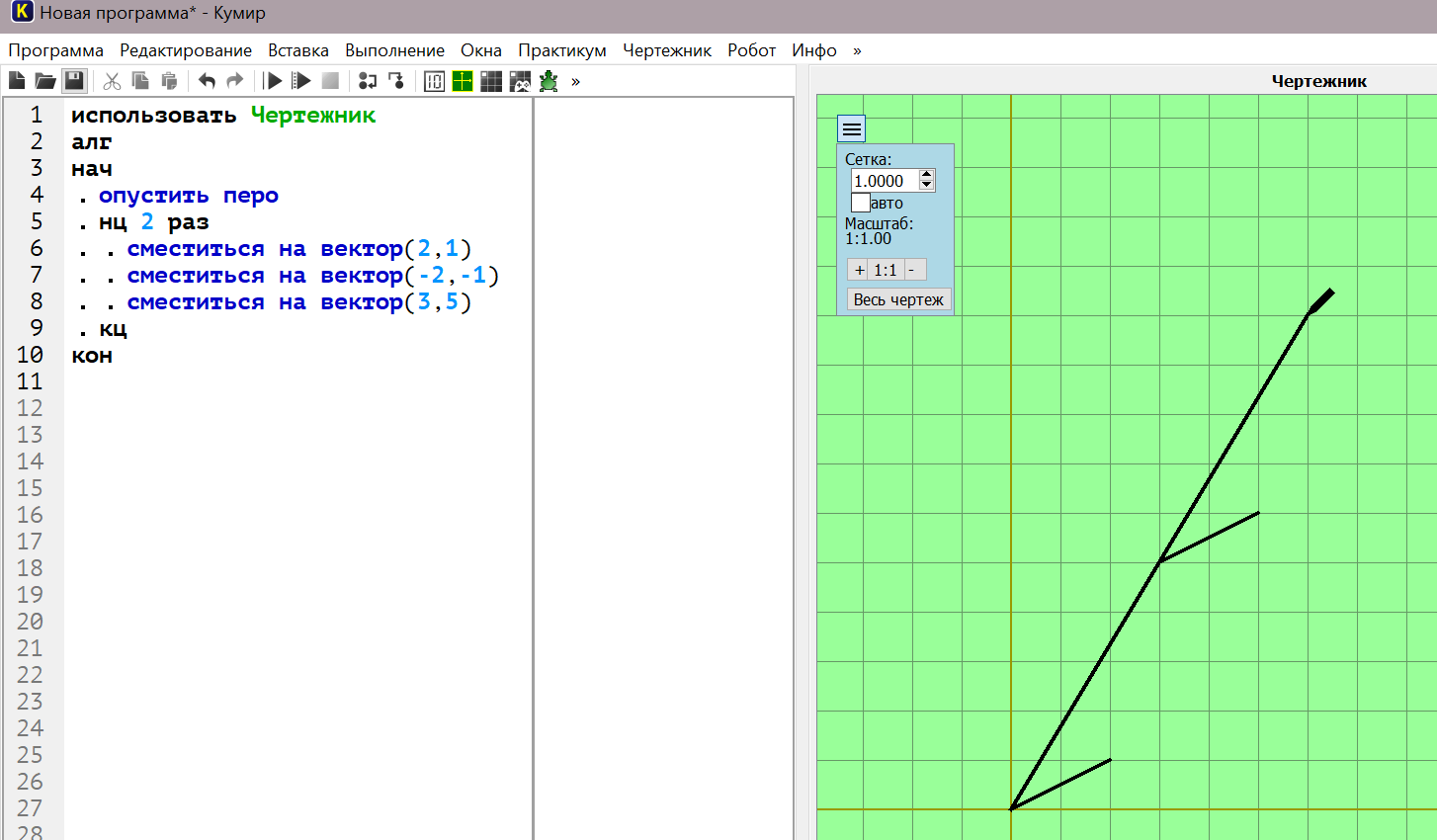The image size is (1437, 840).
Task: Enable the авто grid checkbox
Action: click(861, 203)
